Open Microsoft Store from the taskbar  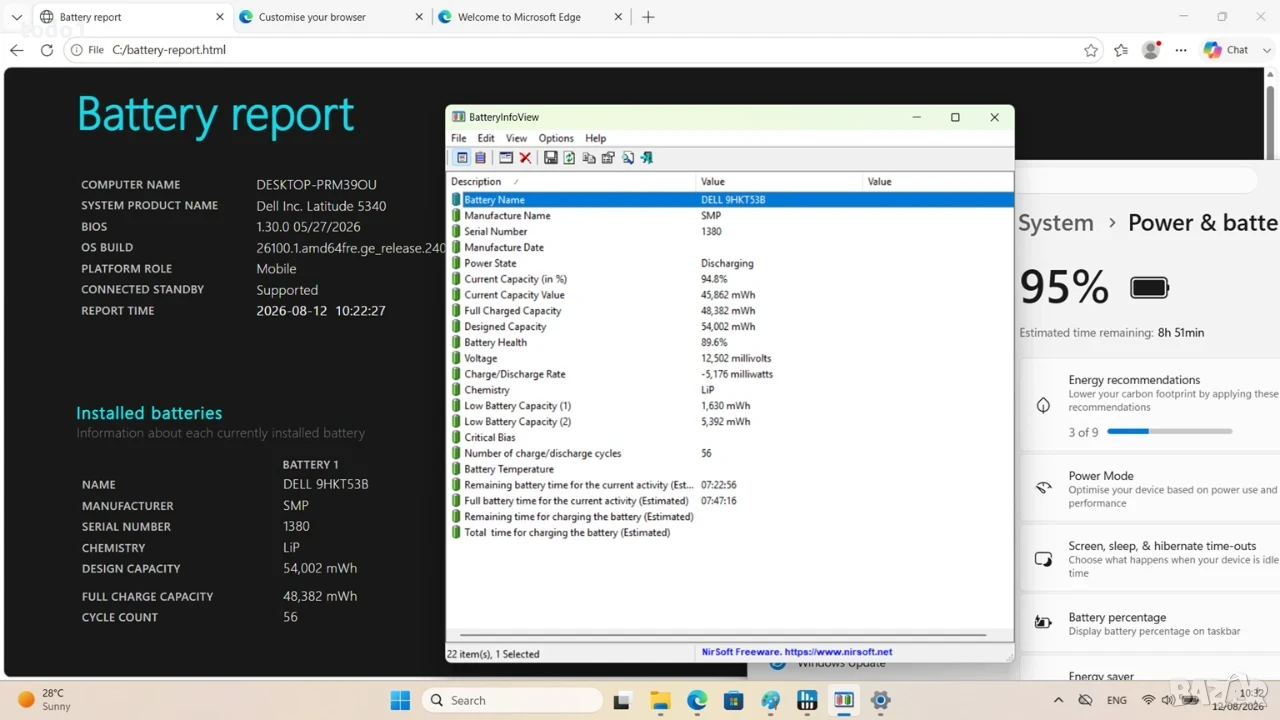coord(734,700)
